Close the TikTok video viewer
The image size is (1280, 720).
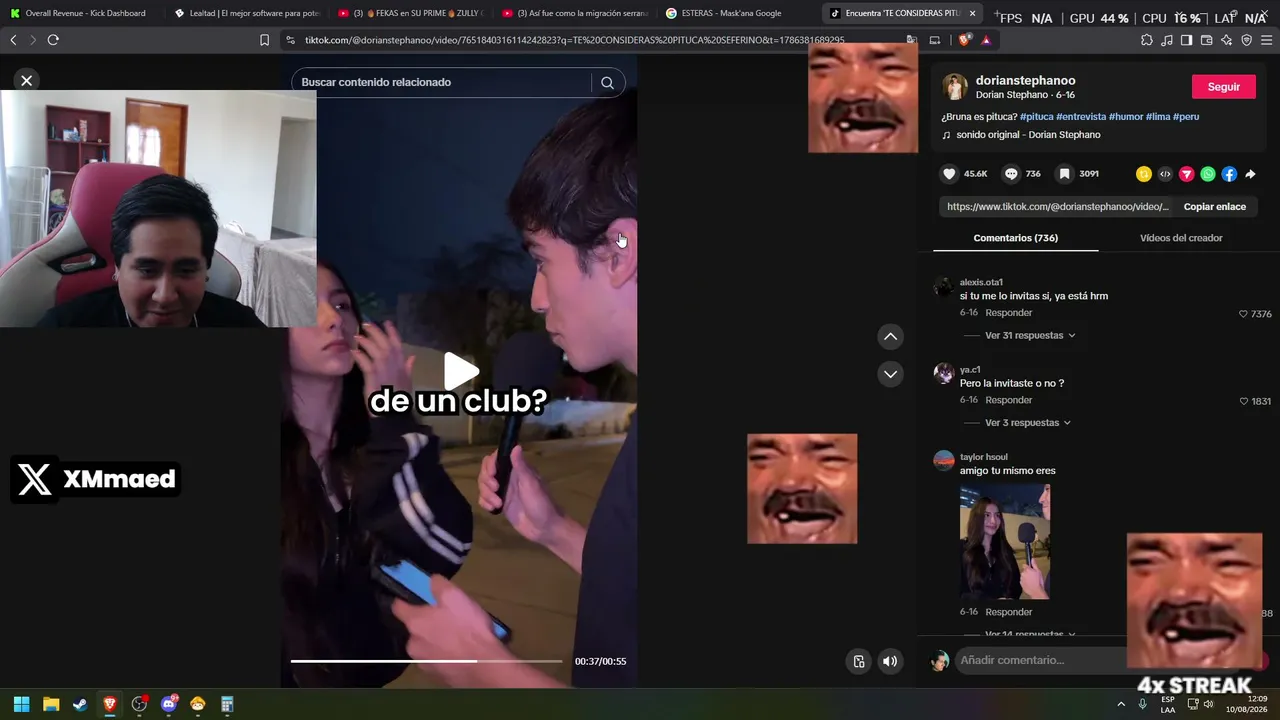(27, 80)
